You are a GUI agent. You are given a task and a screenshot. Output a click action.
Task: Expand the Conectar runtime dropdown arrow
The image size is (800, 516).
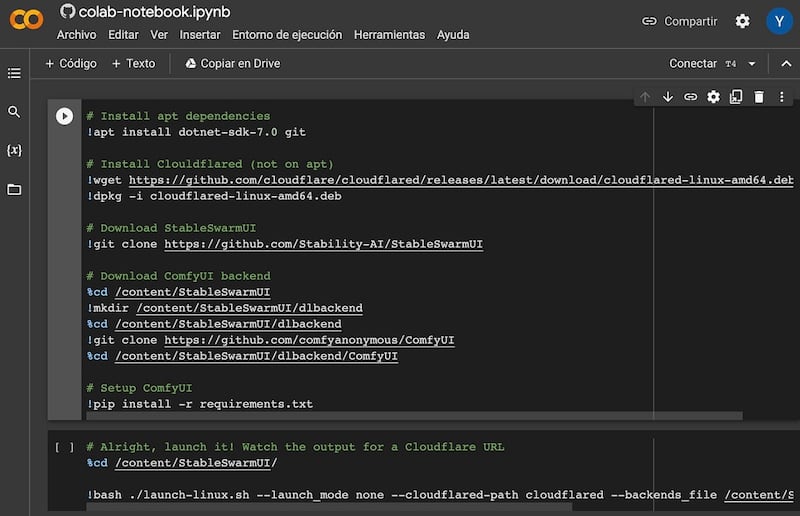click(752, 64)
